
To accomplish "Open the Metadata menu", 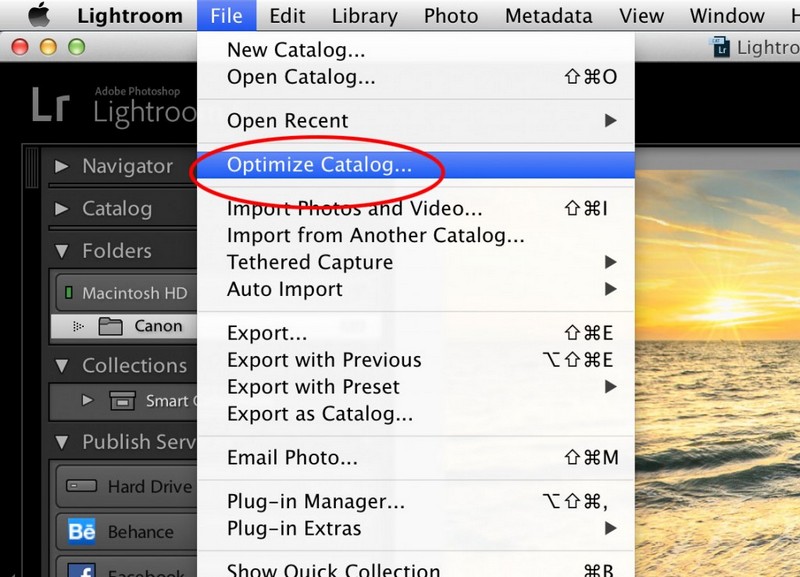I will (548, 15).
